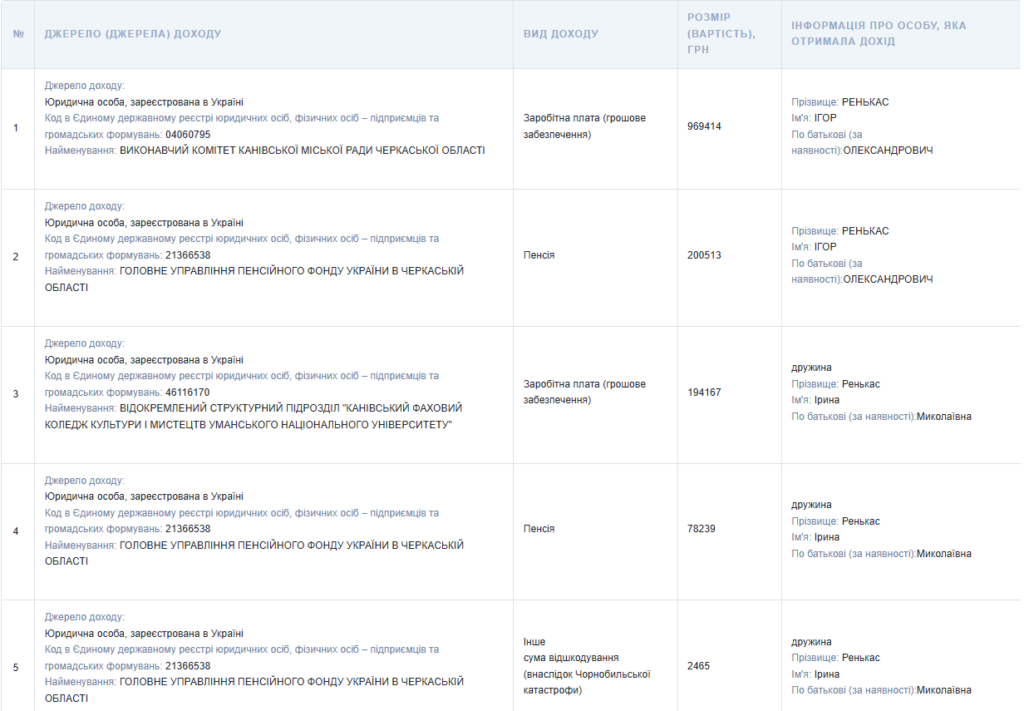
Task: Click "Пенсія" income type in row 2
Action: click(x=539, y=255)
